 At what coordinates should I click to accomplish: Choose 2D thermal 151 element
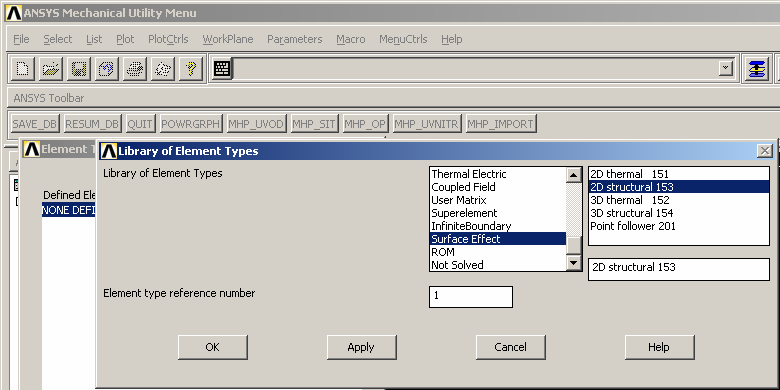tap(679, 174)
